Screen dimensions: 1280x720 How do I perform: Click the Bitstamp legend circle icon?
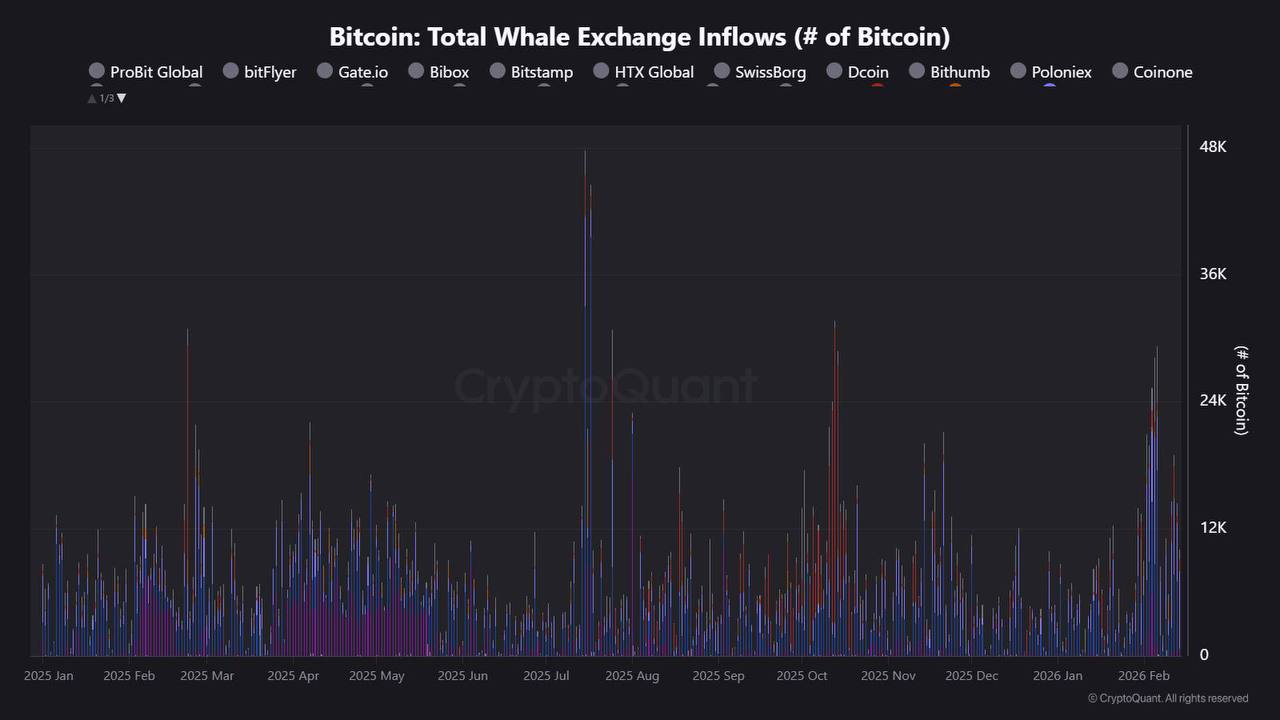pos(497,71)
